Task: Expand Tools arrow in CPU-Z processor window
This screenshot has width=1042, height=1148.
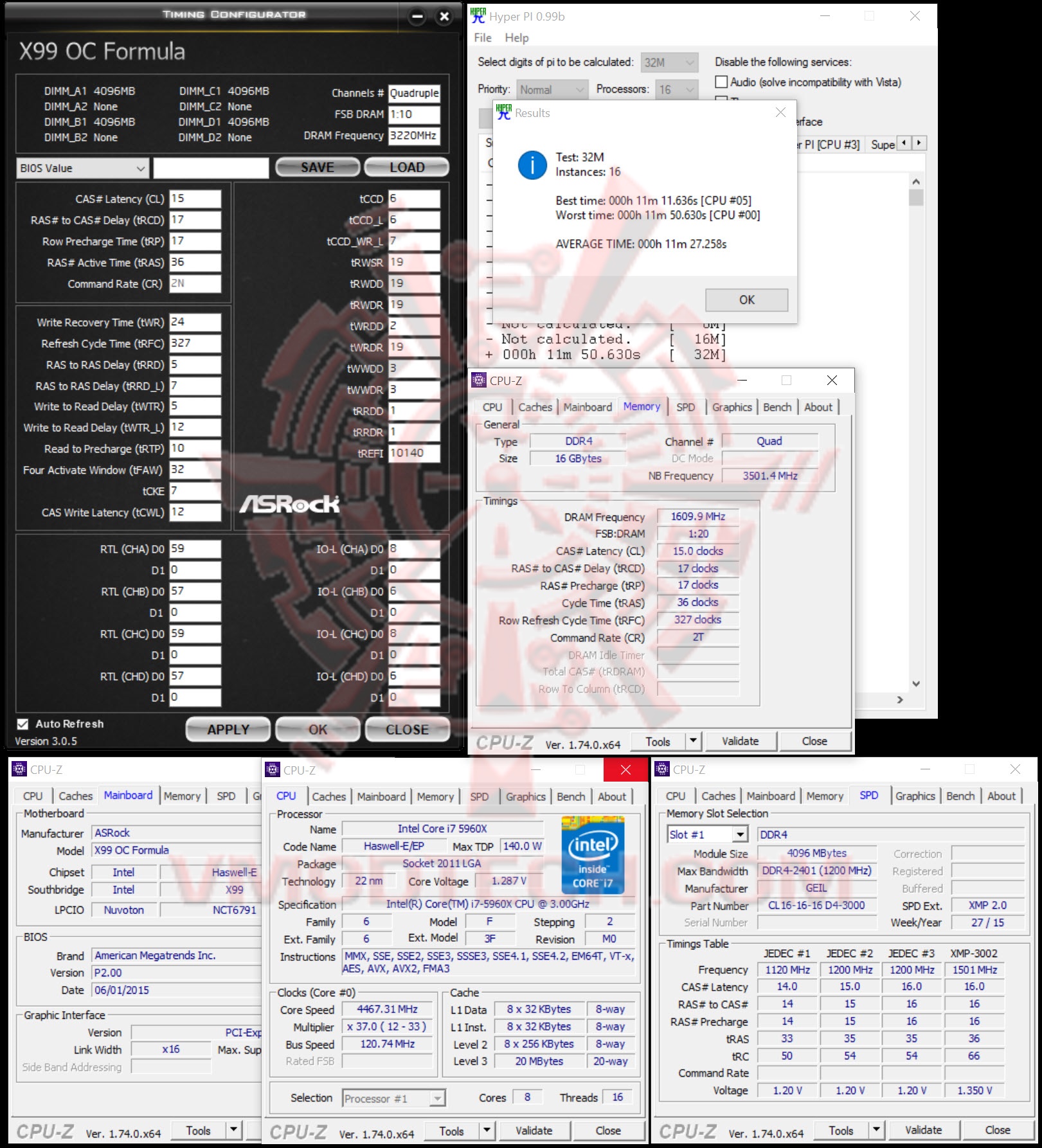Action: tap(487, 1131)
